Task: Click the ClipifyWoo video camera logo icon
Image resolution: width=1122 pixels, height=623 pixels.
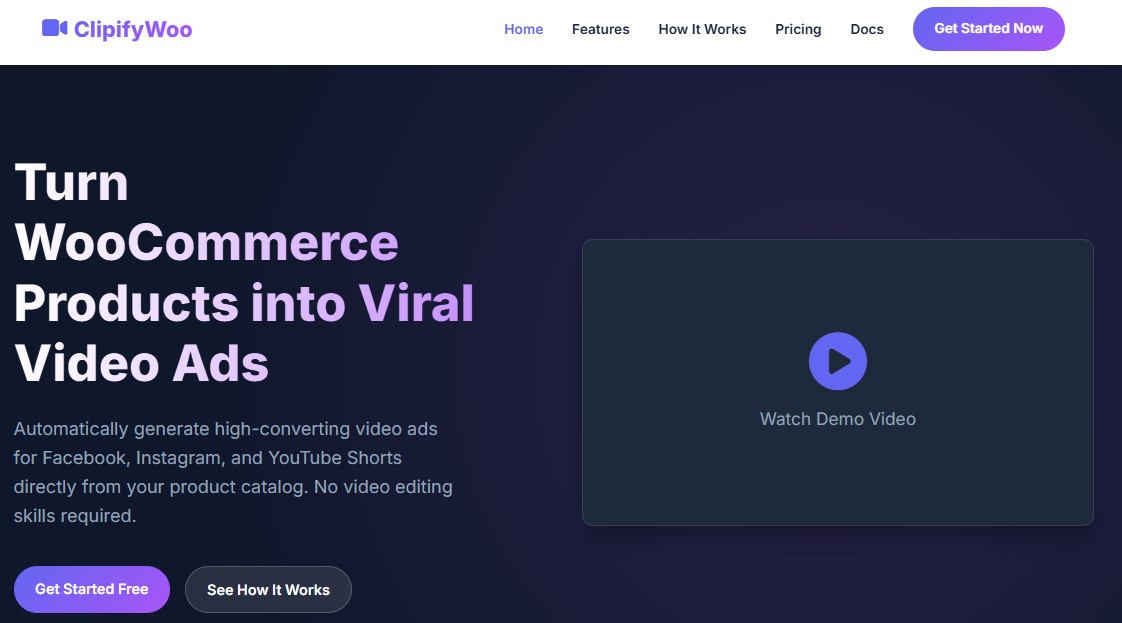Action: 54,28
